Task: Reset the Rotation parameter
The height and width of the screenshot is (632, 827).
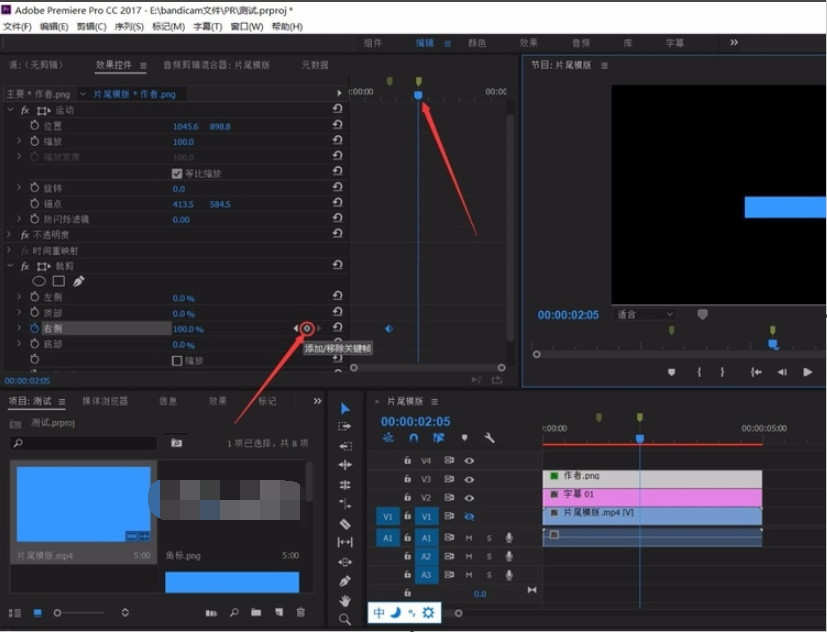Action: click(x=338, y=187)
